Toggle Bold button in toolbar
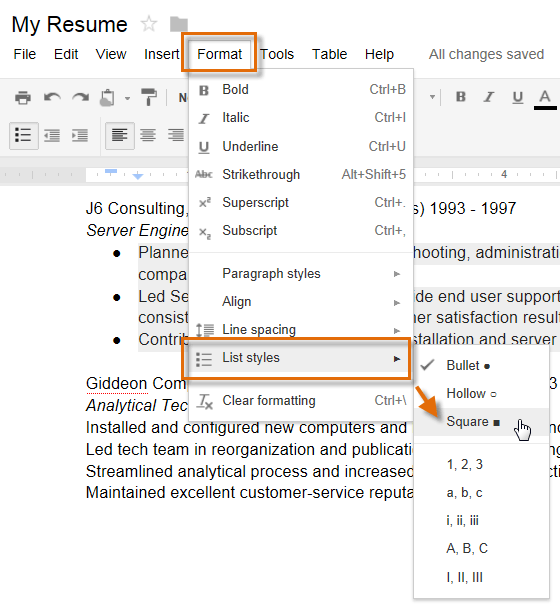Screen dimensions: 560x605 [x=460, y=96]
